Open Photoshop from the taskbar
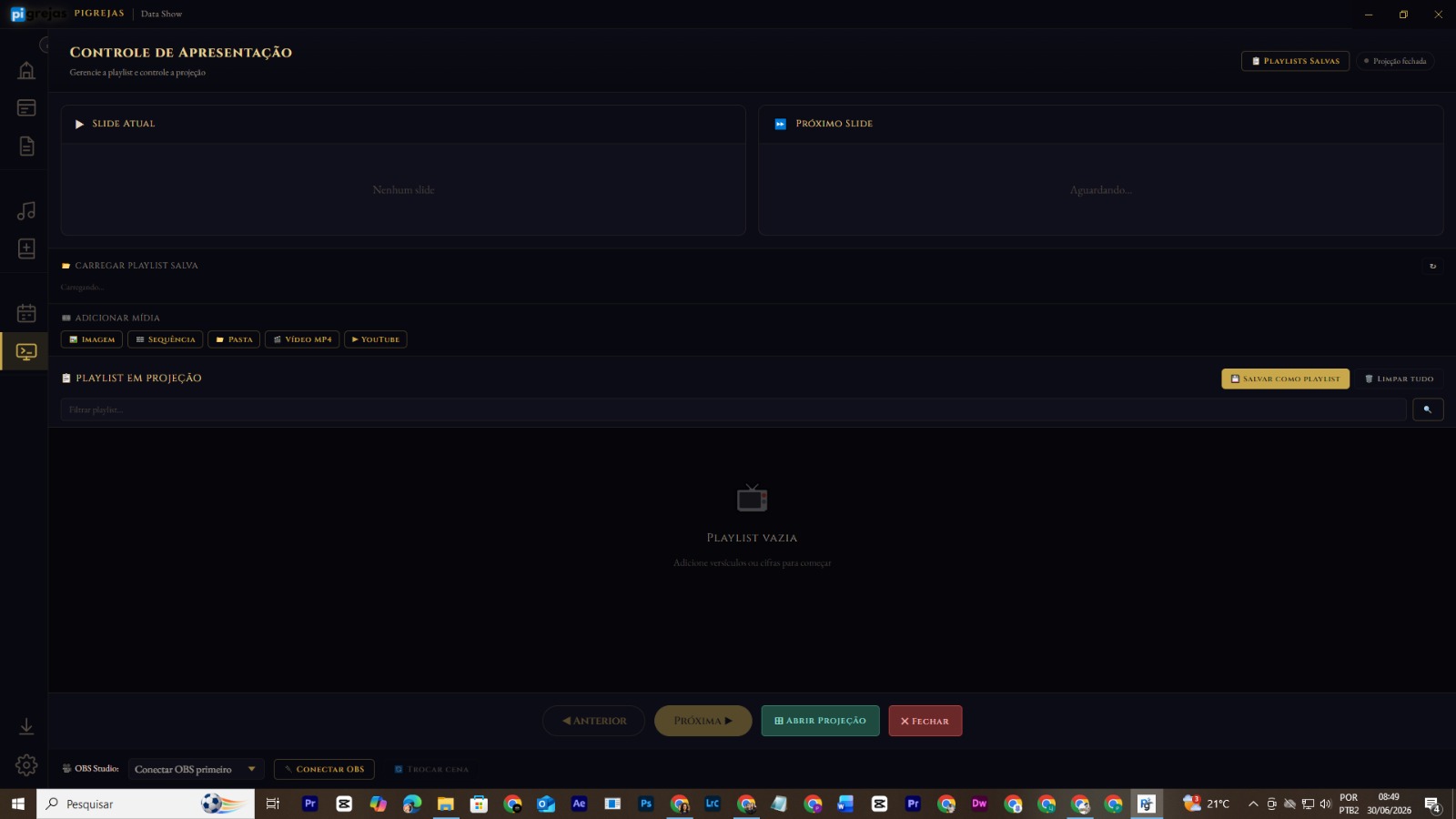 (x=646, y=804)
